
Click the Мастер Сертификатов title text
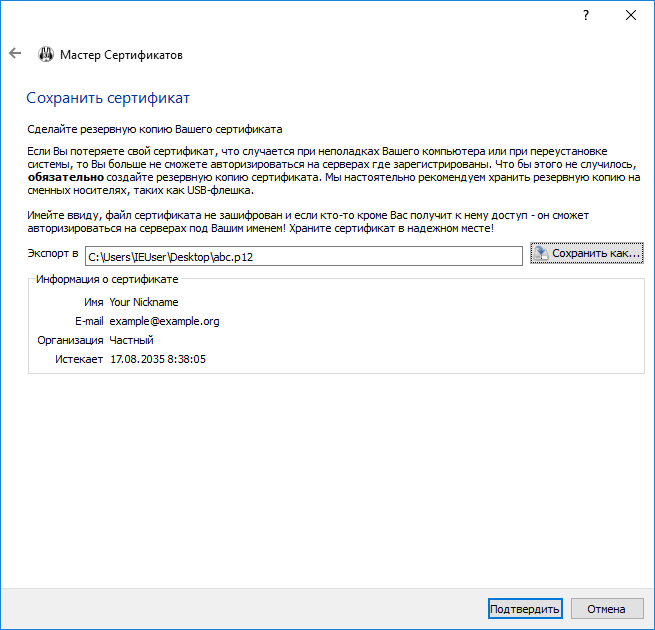tap(121, 55)
